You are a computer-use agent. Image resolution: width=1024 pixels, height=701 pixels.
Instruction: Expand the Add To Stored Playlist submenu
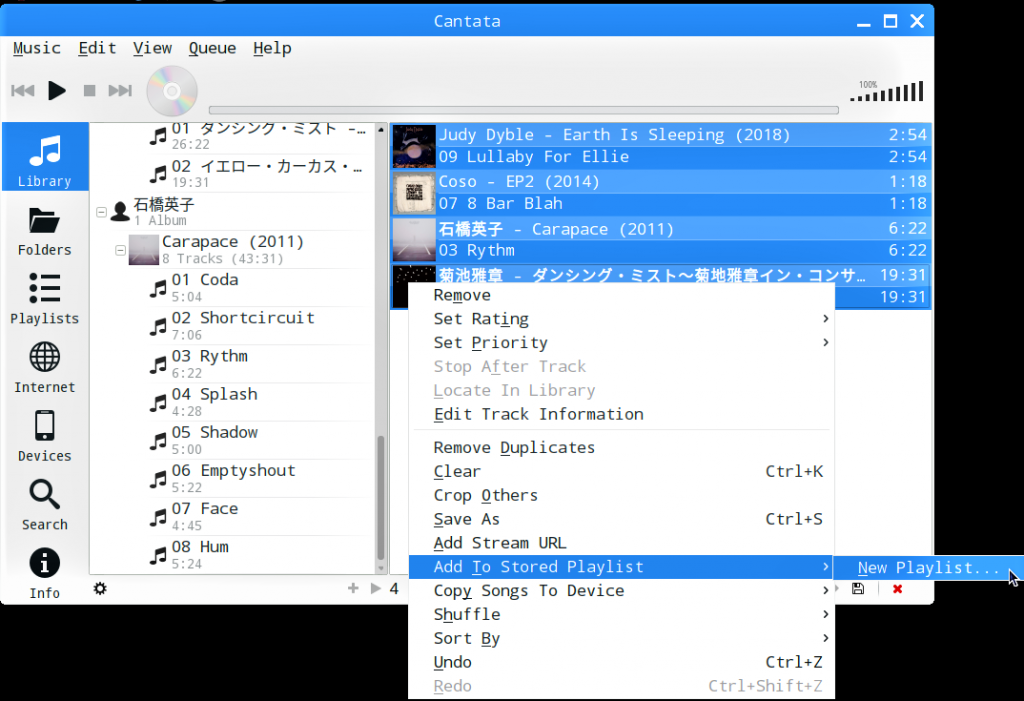coord(621,567)
